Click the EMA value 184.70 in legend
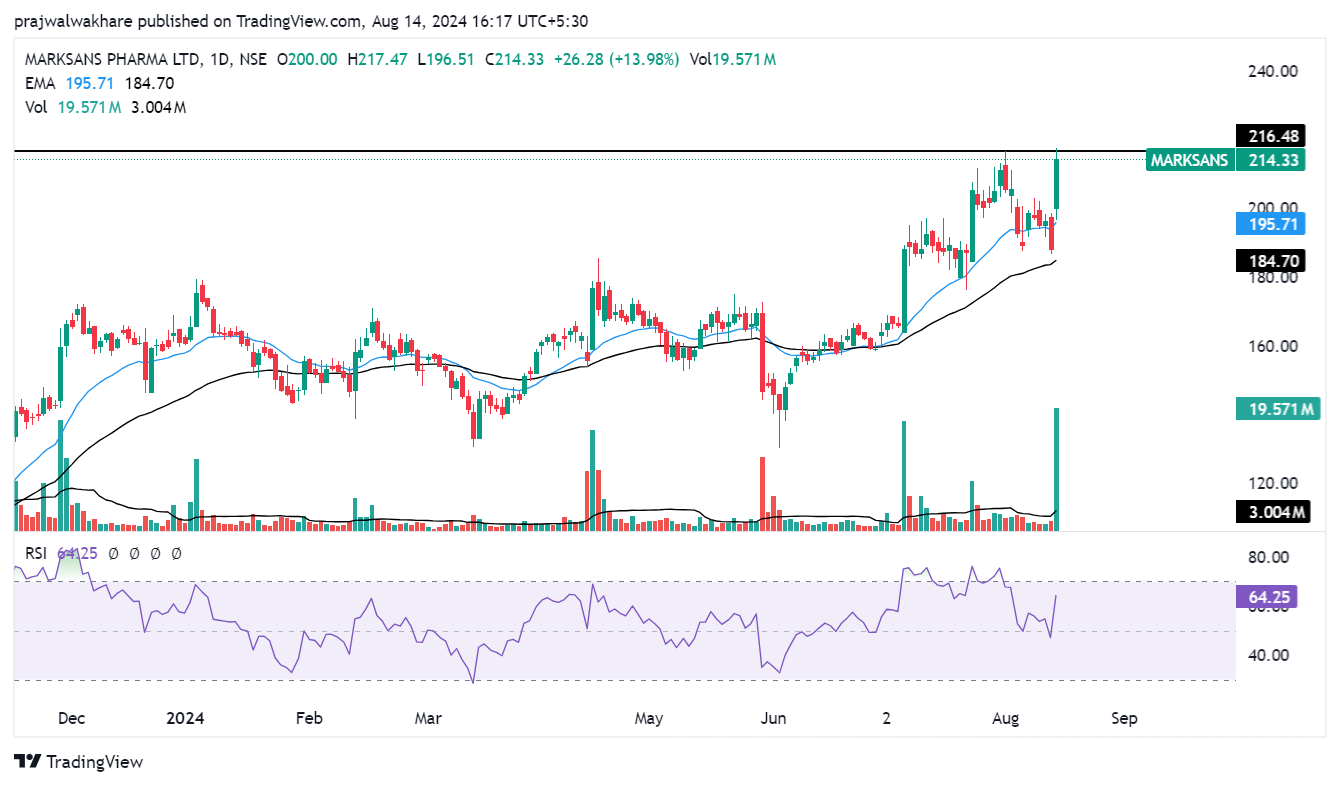 coord(148,83)
